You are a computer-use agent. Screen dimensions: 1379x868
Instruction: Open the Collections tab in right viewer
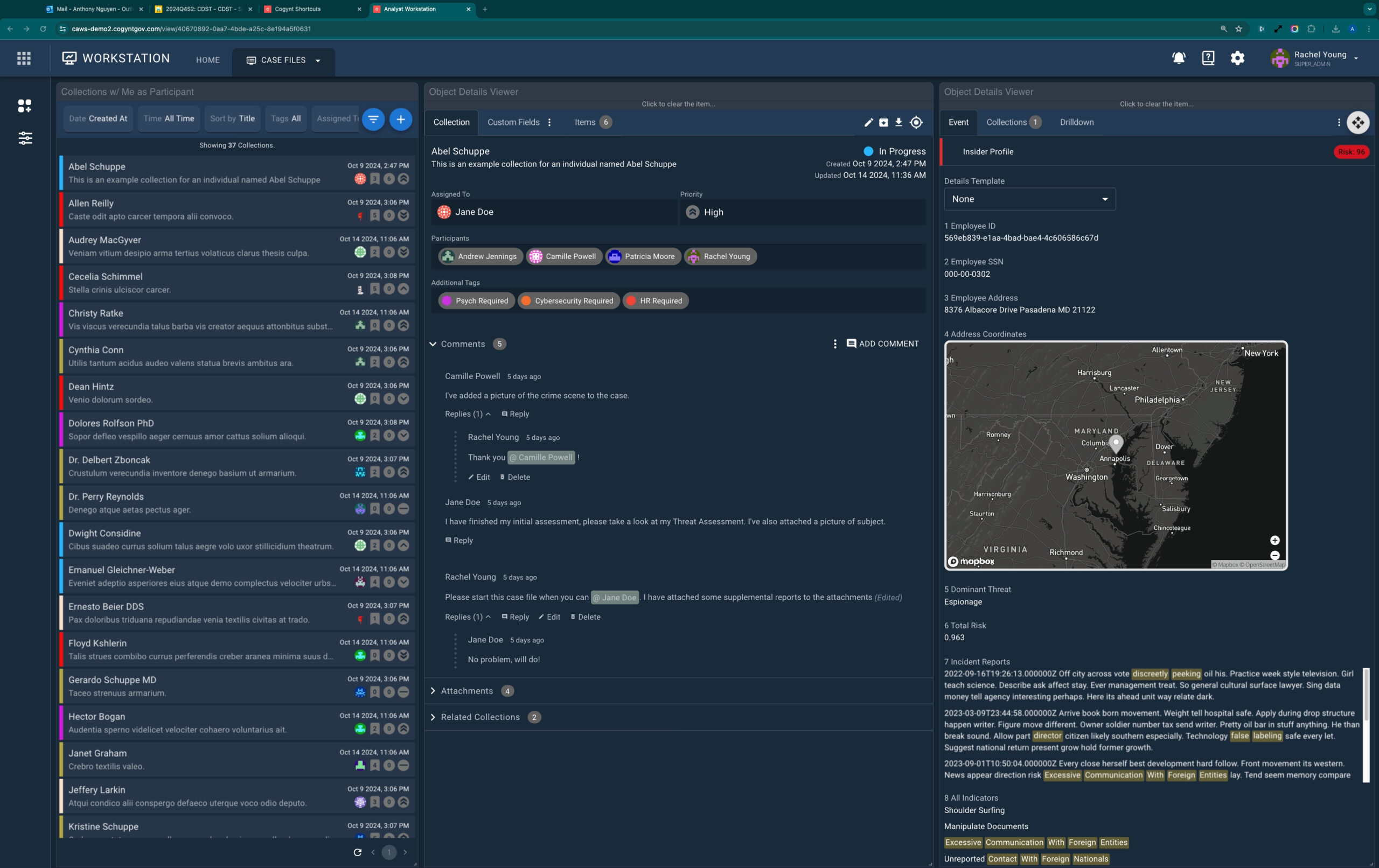pos(1013,123)
